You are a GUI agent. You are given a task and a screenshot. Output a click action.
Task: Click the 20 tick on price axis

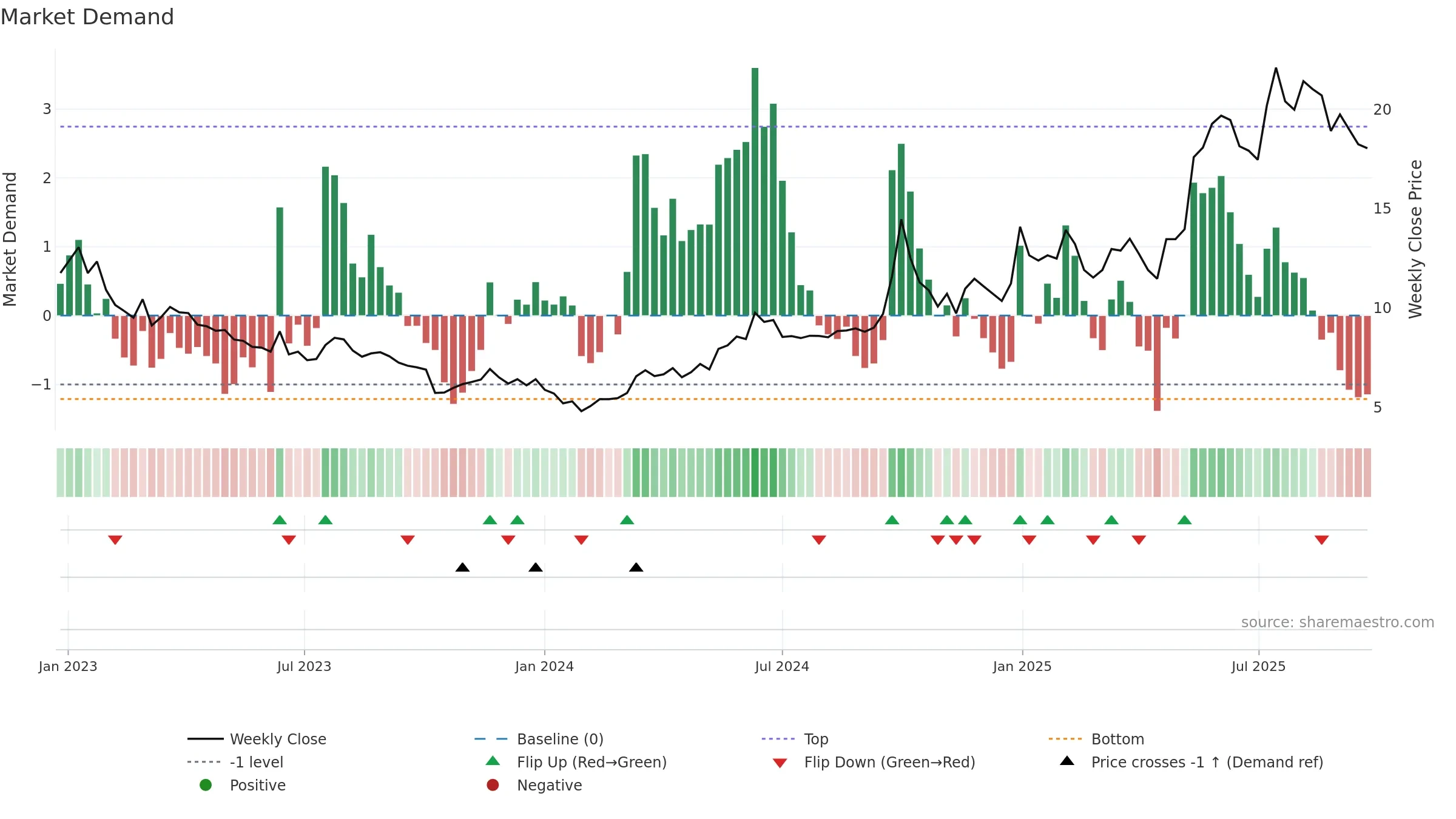(x=1382, y=110)
